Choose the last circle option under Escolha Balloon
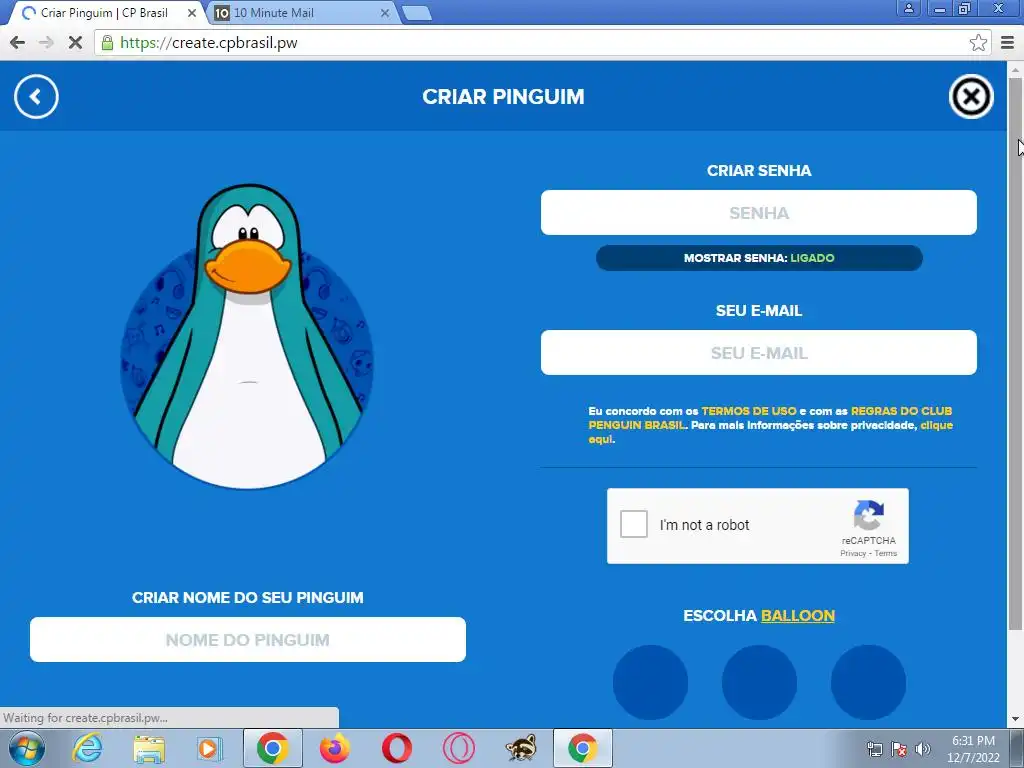The height and width of the screenshot is (768, 1024). pos(868,682)
